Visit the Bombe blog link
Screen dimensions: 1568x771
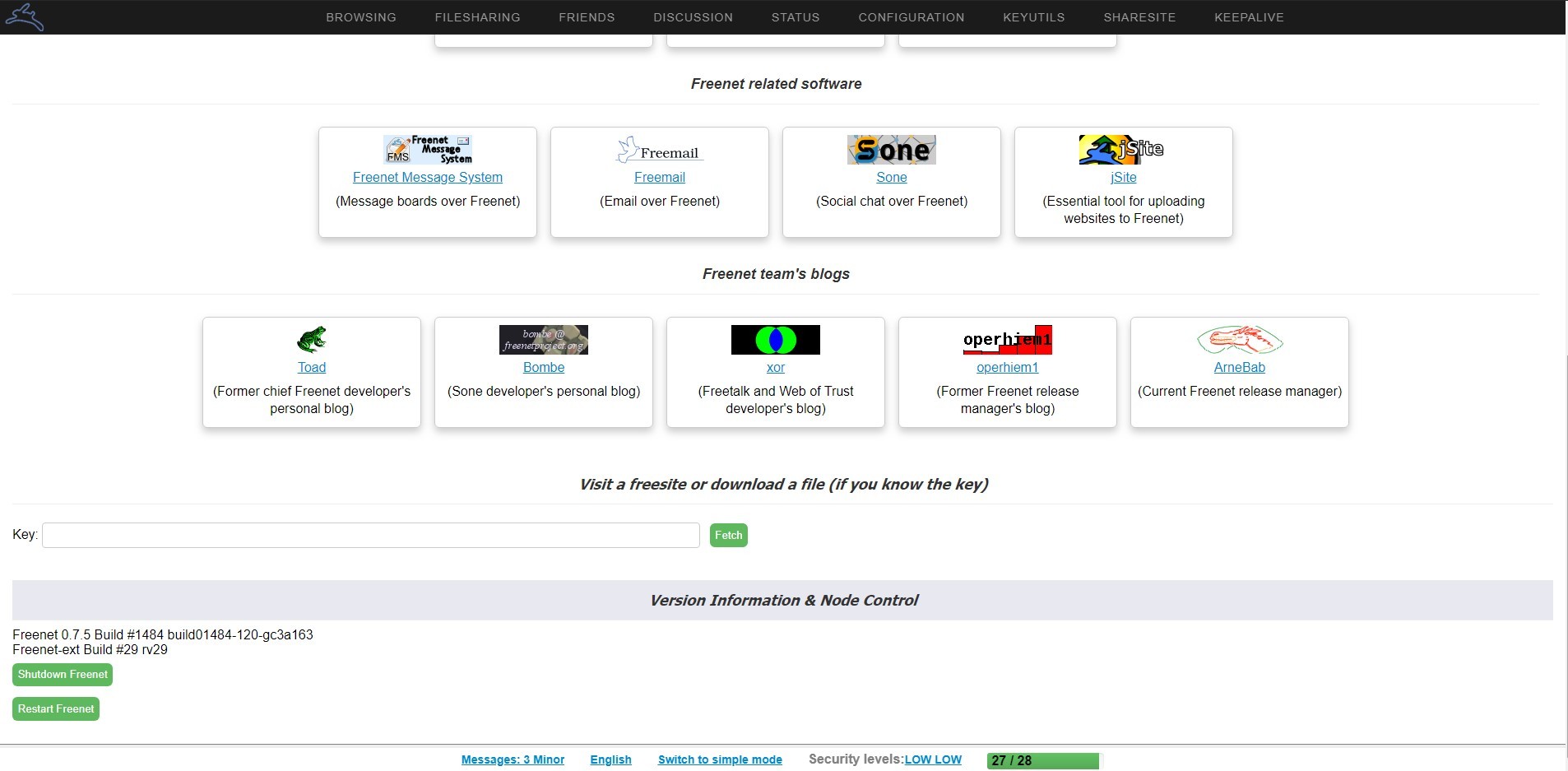tap(544, 367)
